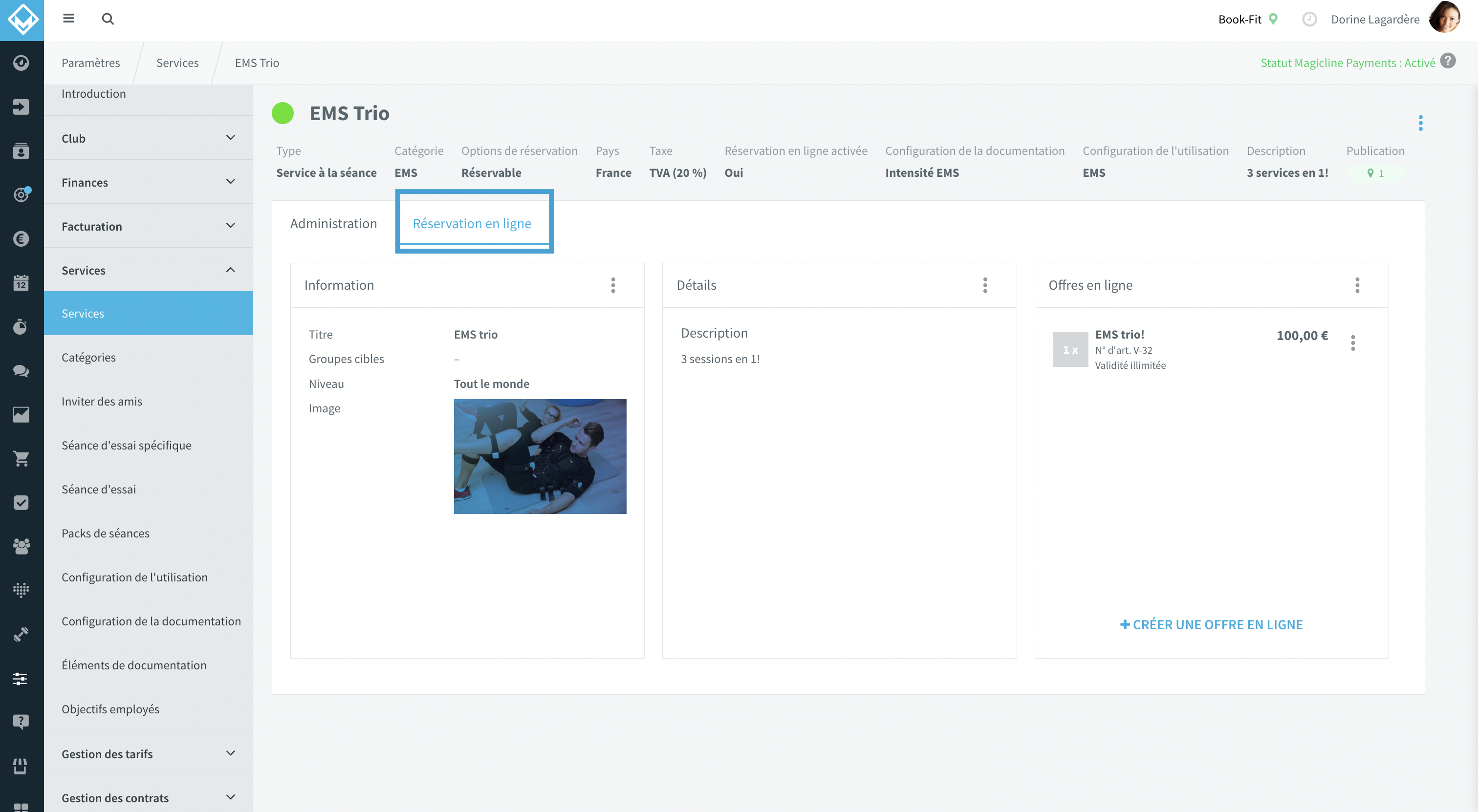The width and height of the screenshot is (1478, 812).
Task: Click the help question mark icon
Action: (1448, 61)
